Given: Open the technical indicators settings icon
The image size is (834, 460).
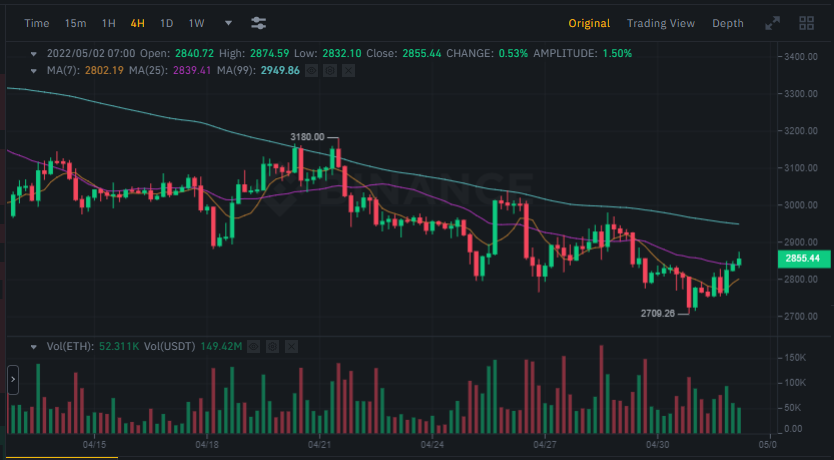Looking at the screenshot, I should click(258, 23).
